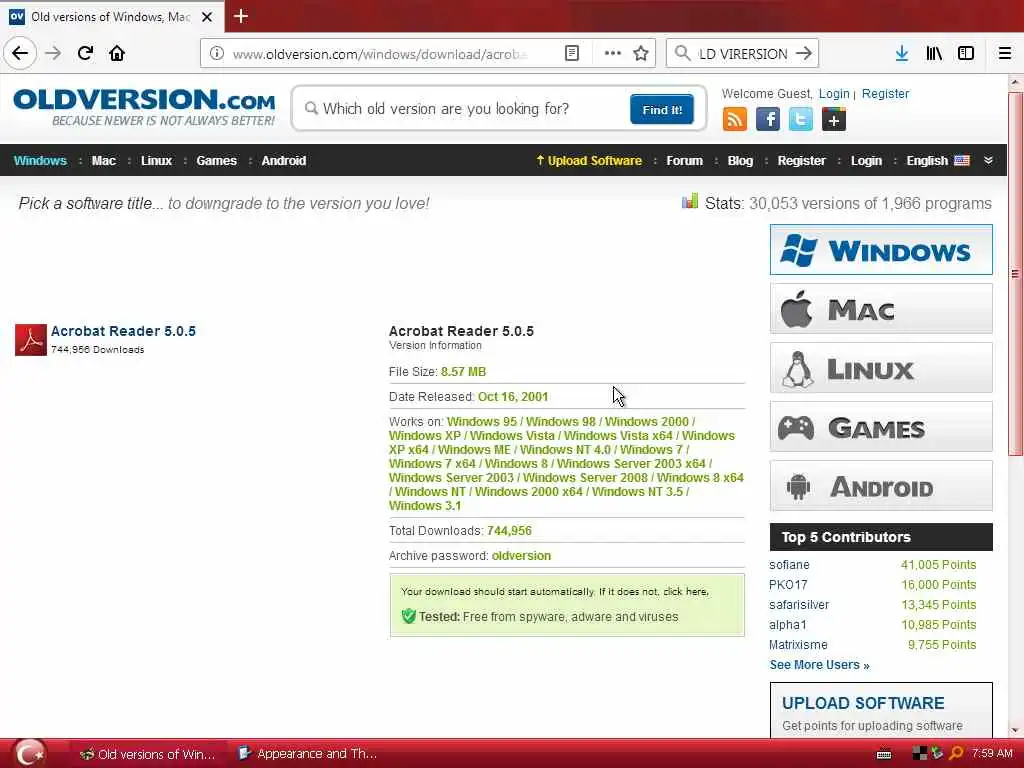This screenshot has width=1024, height=768.
Task: Click the keyboard icon in system tray
Action: tap(884, 754)
